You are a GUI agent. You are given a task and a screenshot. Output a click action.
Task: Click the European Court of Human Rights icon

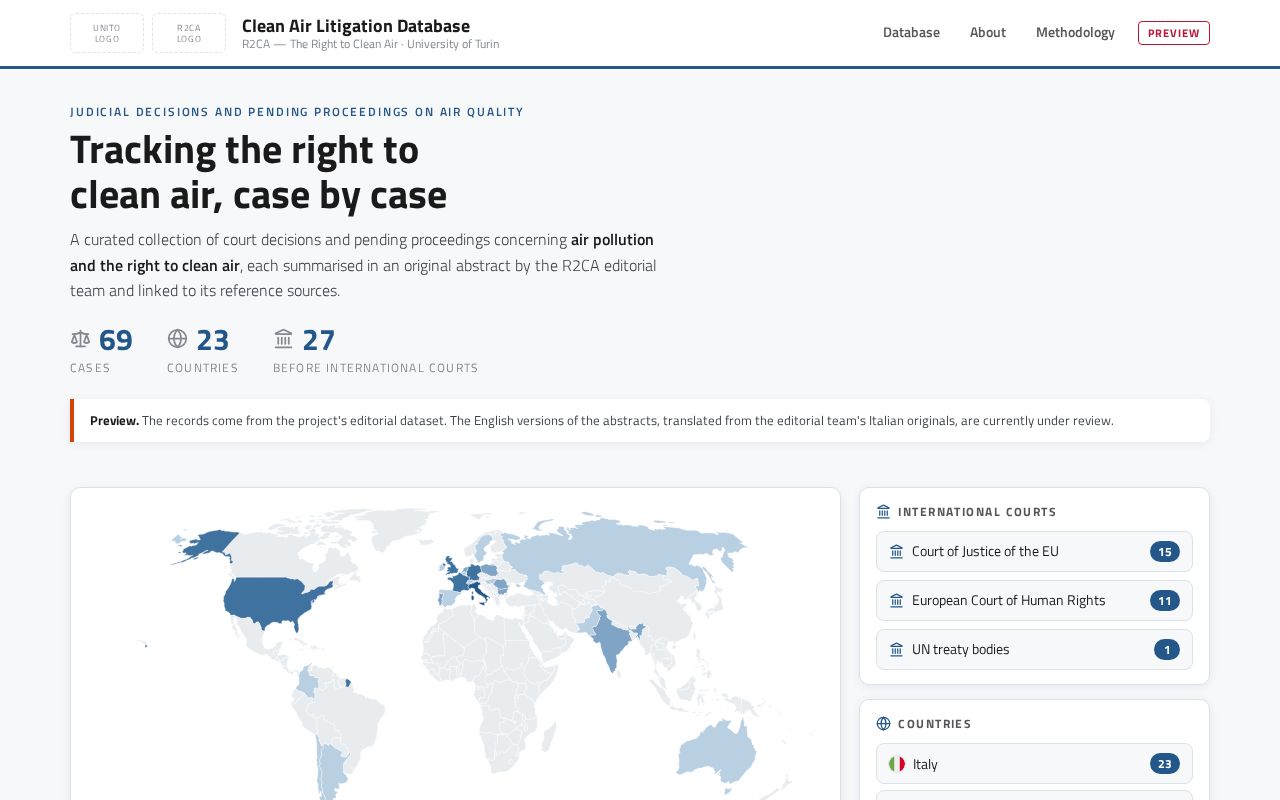[x=896, y=601]
